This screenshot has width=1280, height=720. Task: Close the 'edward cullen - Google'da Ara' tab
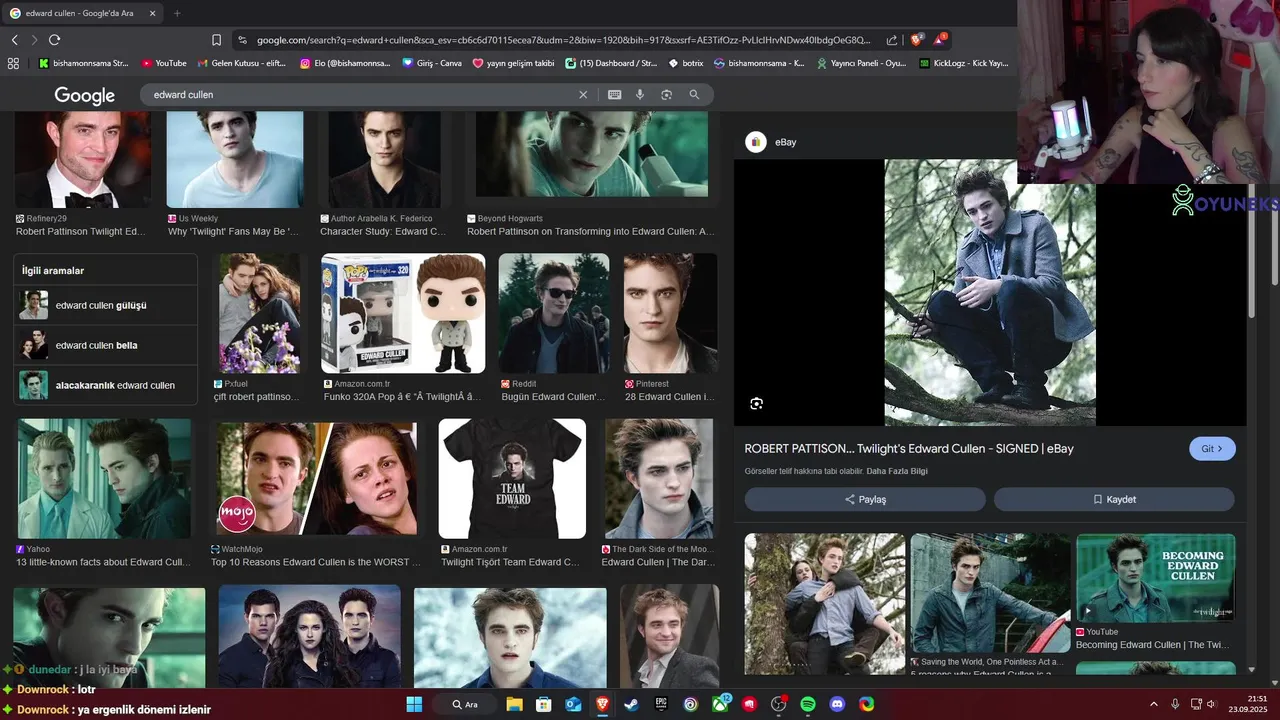click(x=152, y=13)
